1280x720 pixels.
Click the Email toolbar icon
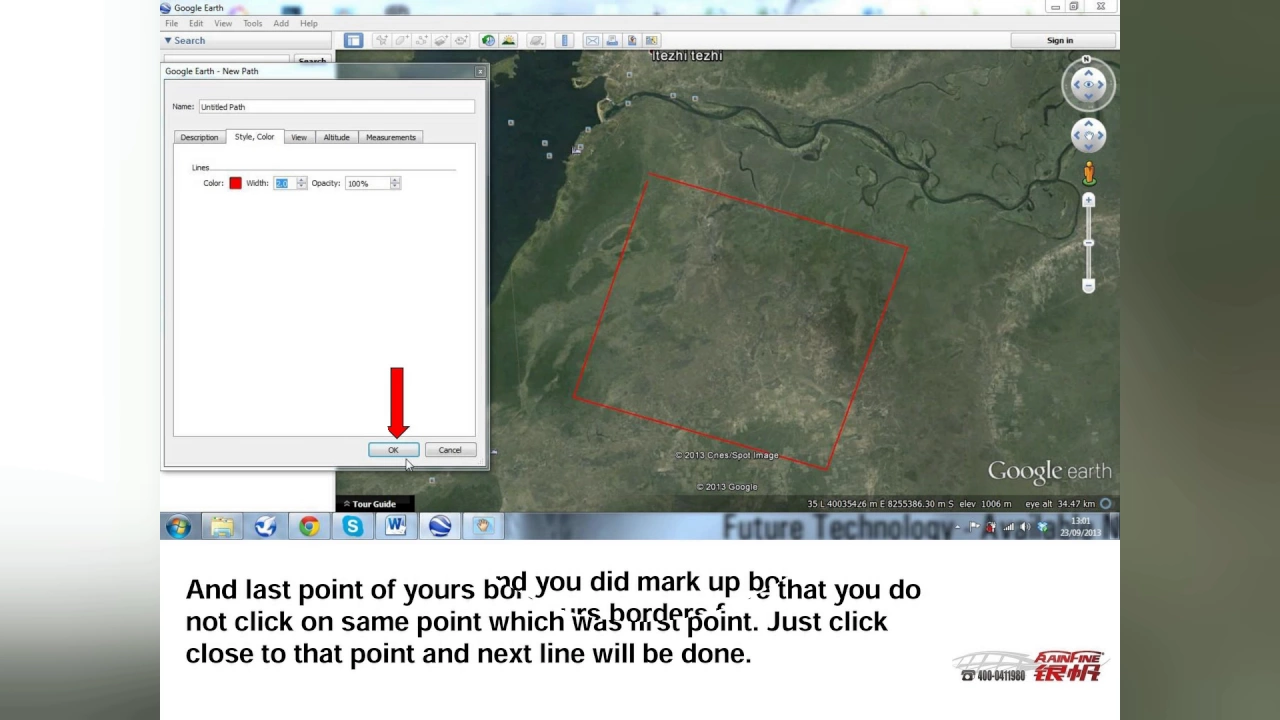(592, 40)
